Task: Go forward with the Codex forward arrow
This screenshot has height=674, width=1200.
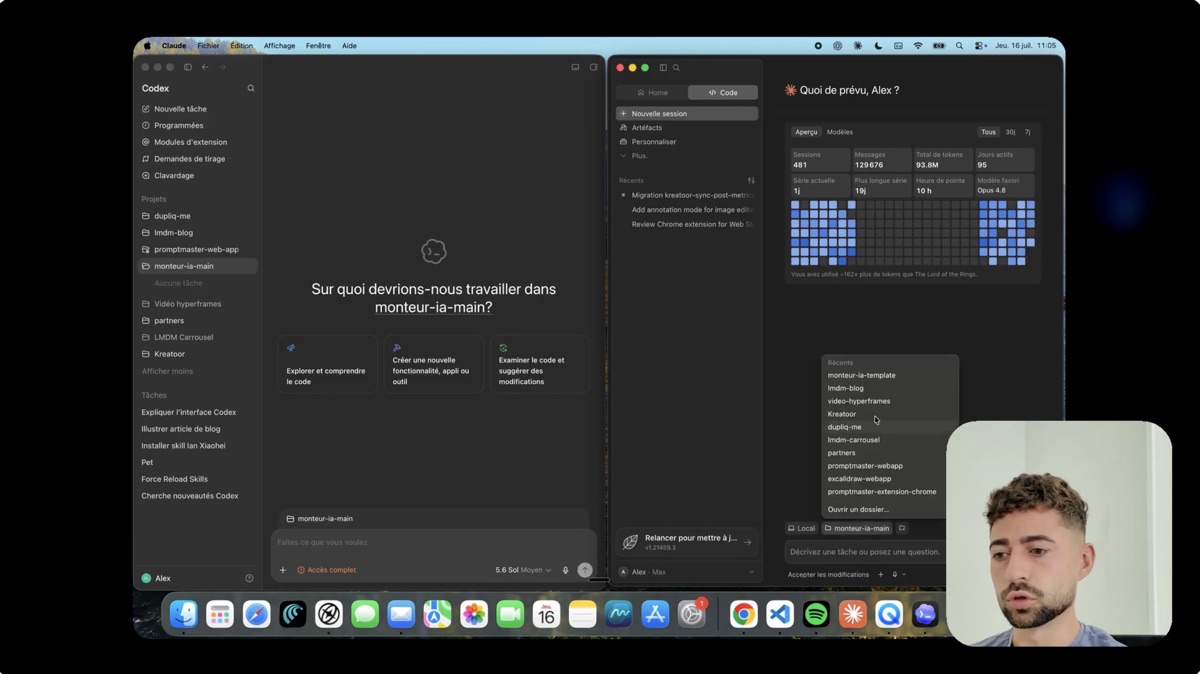Action: (x=223, y=67)
